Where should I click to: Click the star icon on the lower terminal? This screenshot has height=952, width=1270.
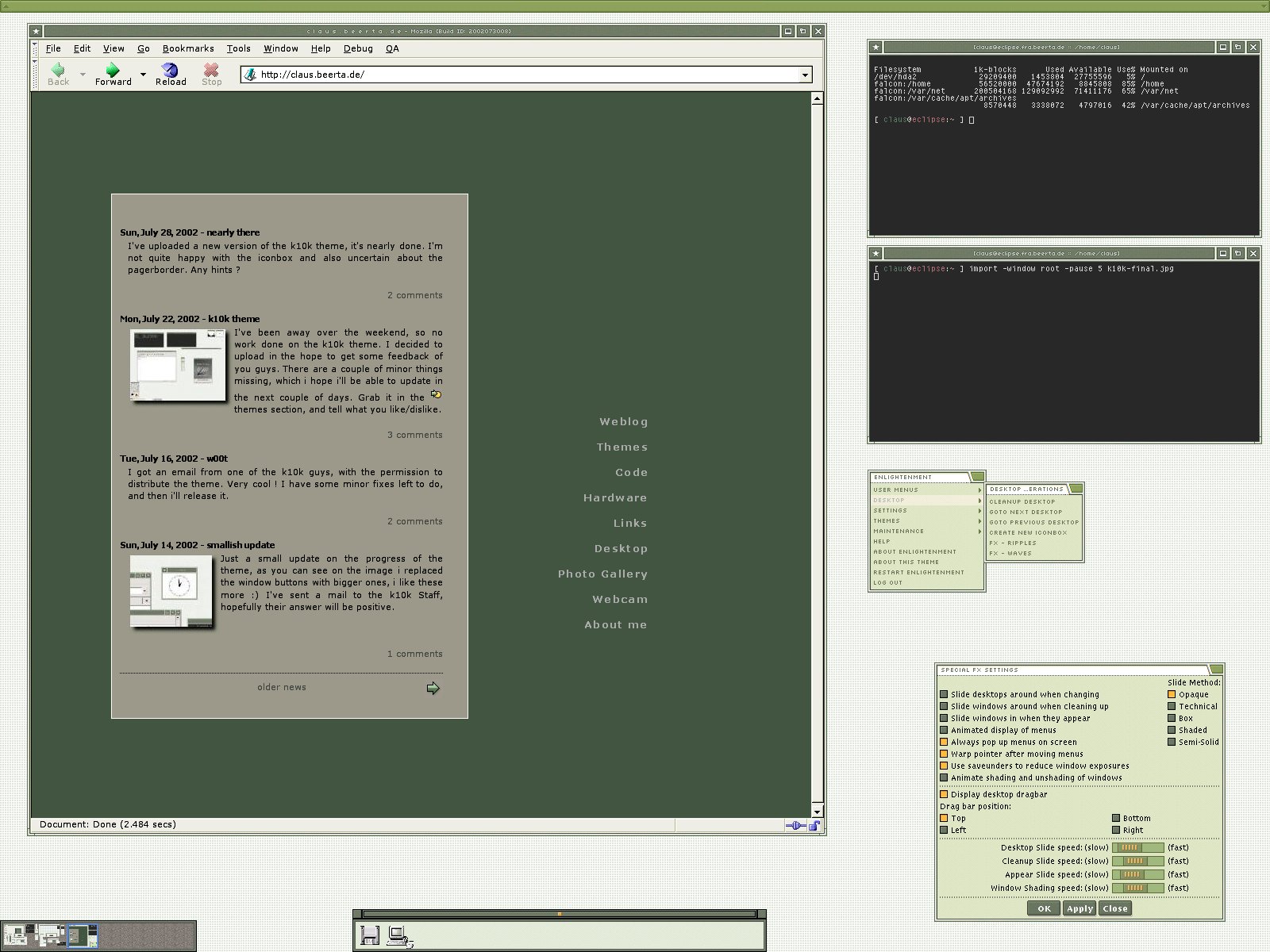tap(876, 254)
